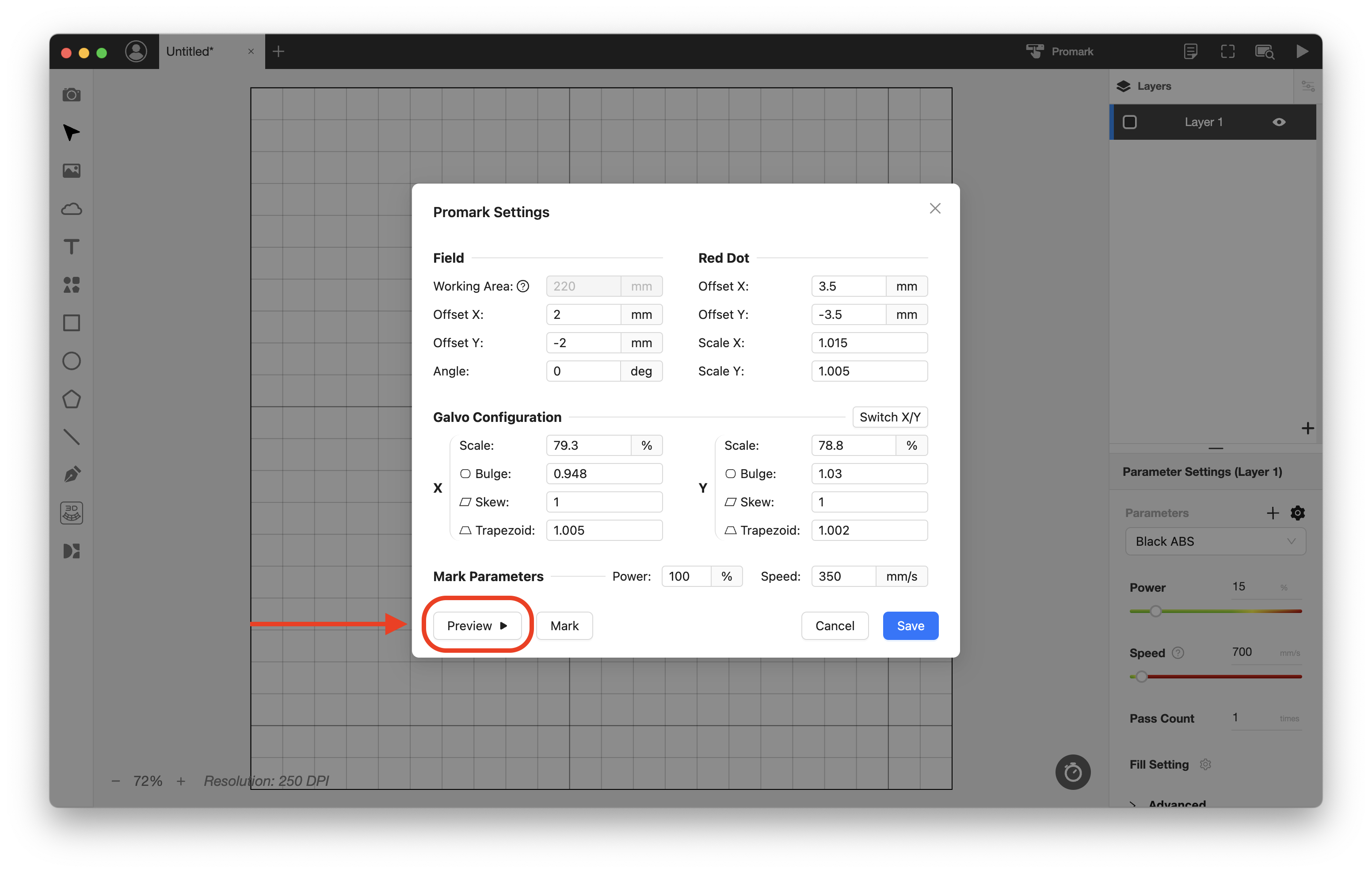Open the Black ABS preset dropdown

tap(1216, 541)
